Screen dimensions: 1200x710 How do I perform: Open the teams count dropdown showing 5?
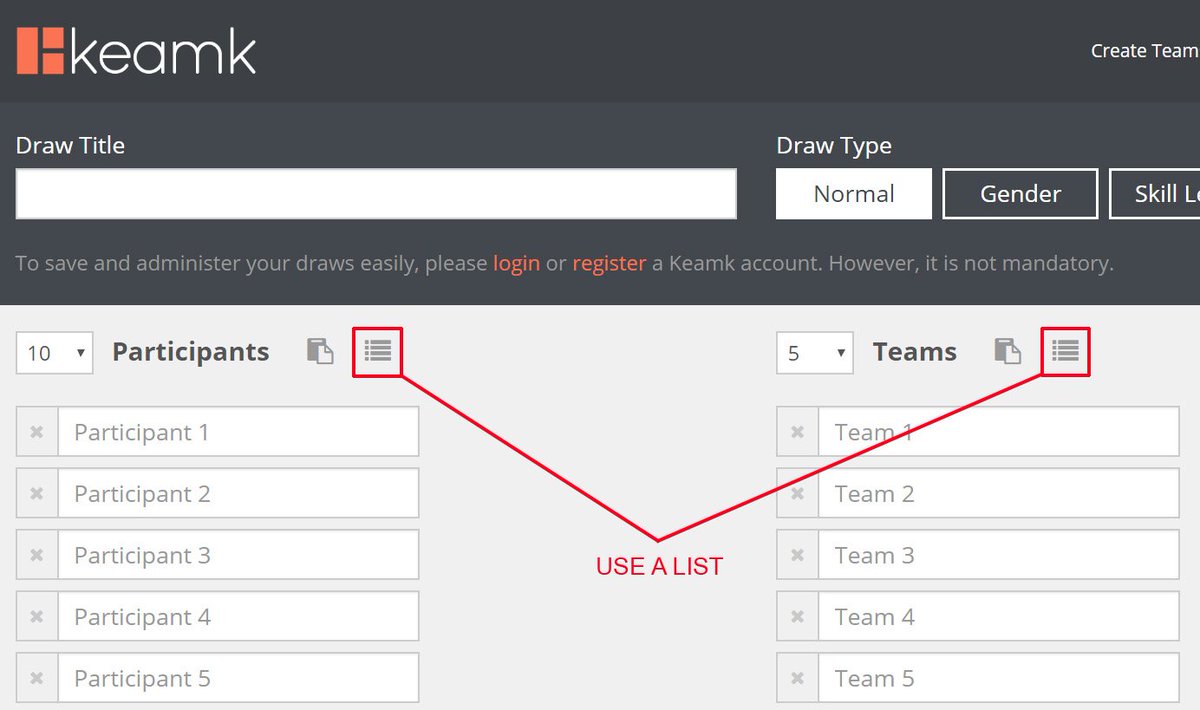815,353
